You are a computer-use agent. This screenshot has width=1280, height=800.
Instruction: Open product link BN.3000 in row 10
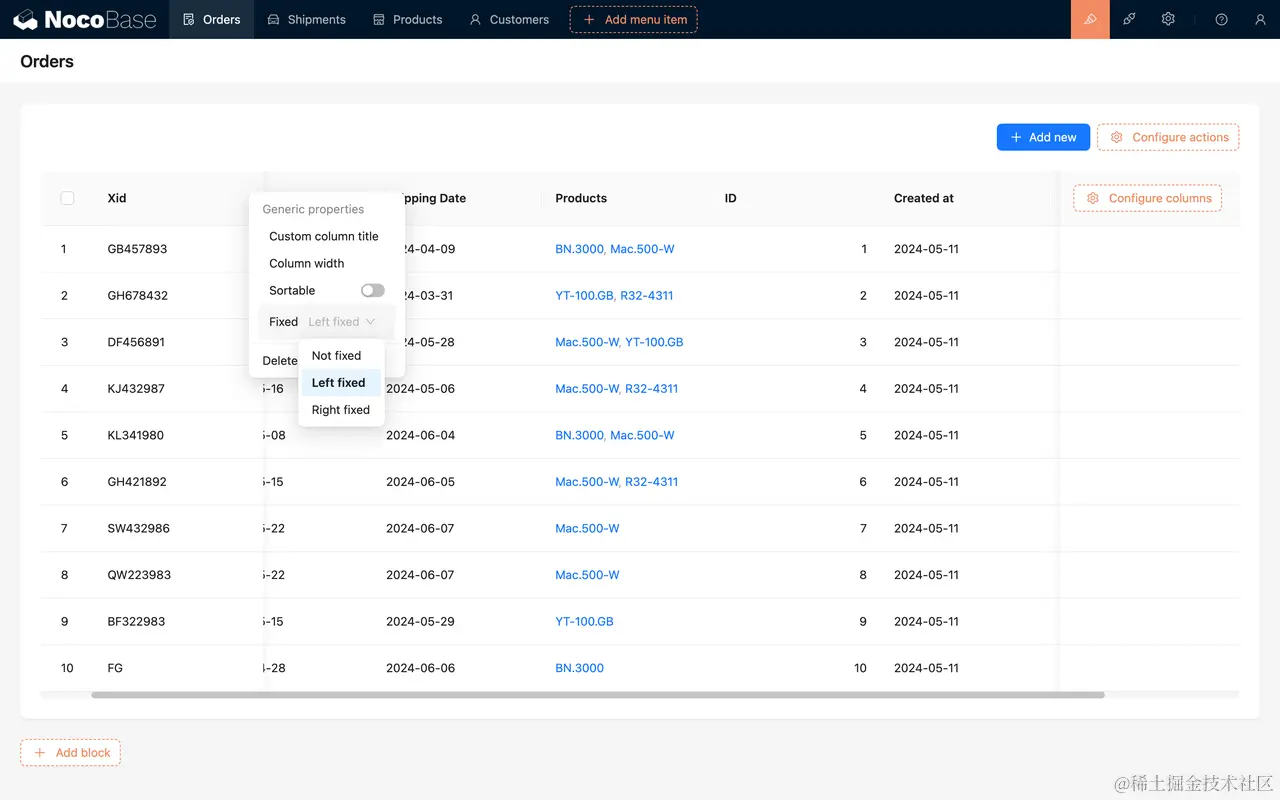tap(579, 668)
